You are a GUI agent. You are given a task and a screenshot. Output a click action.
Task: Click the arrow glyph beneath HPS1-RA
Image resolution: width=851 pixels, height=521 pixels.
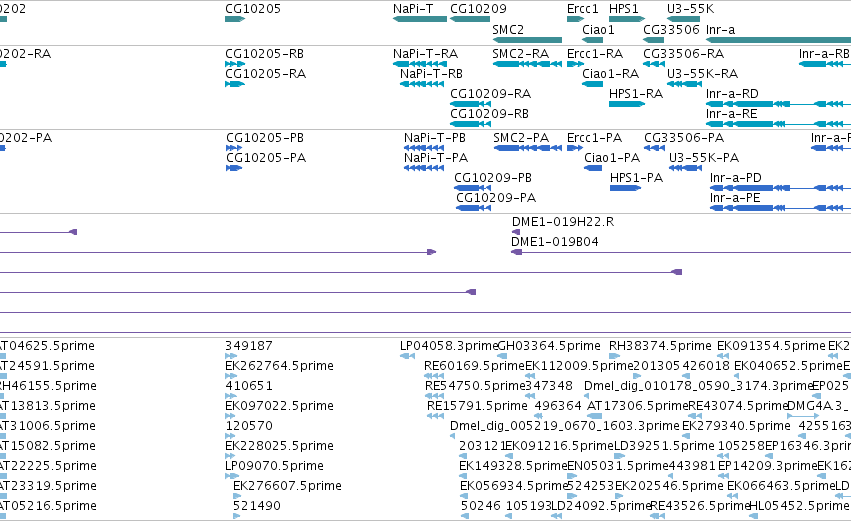point(627,104)
